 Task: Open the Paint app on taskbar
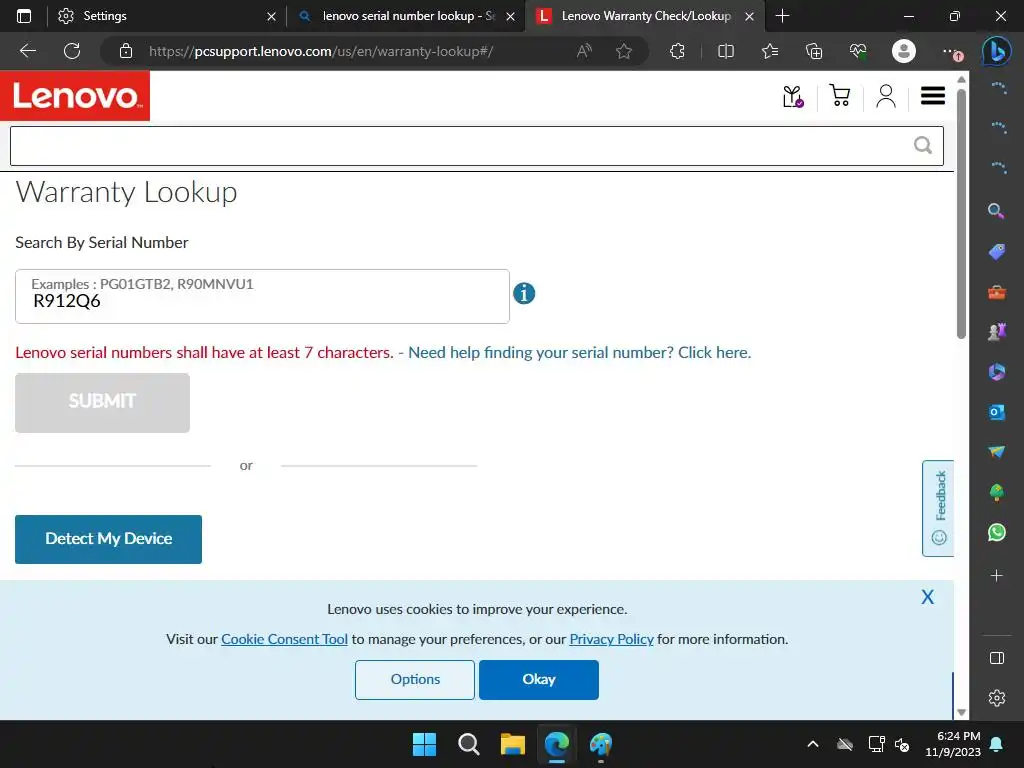(601, 744)
